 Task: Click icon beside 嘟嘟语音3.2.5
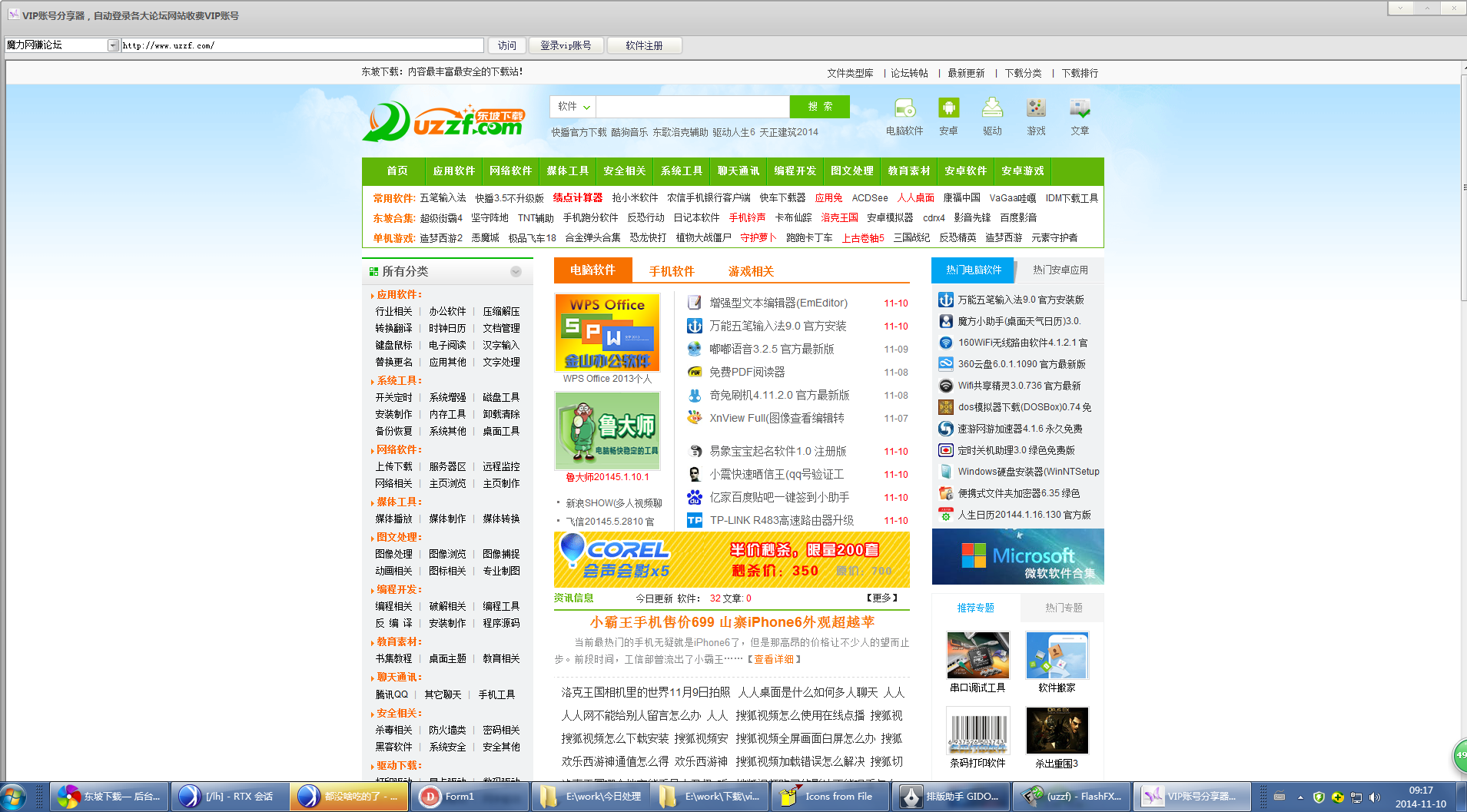point(695,349)
